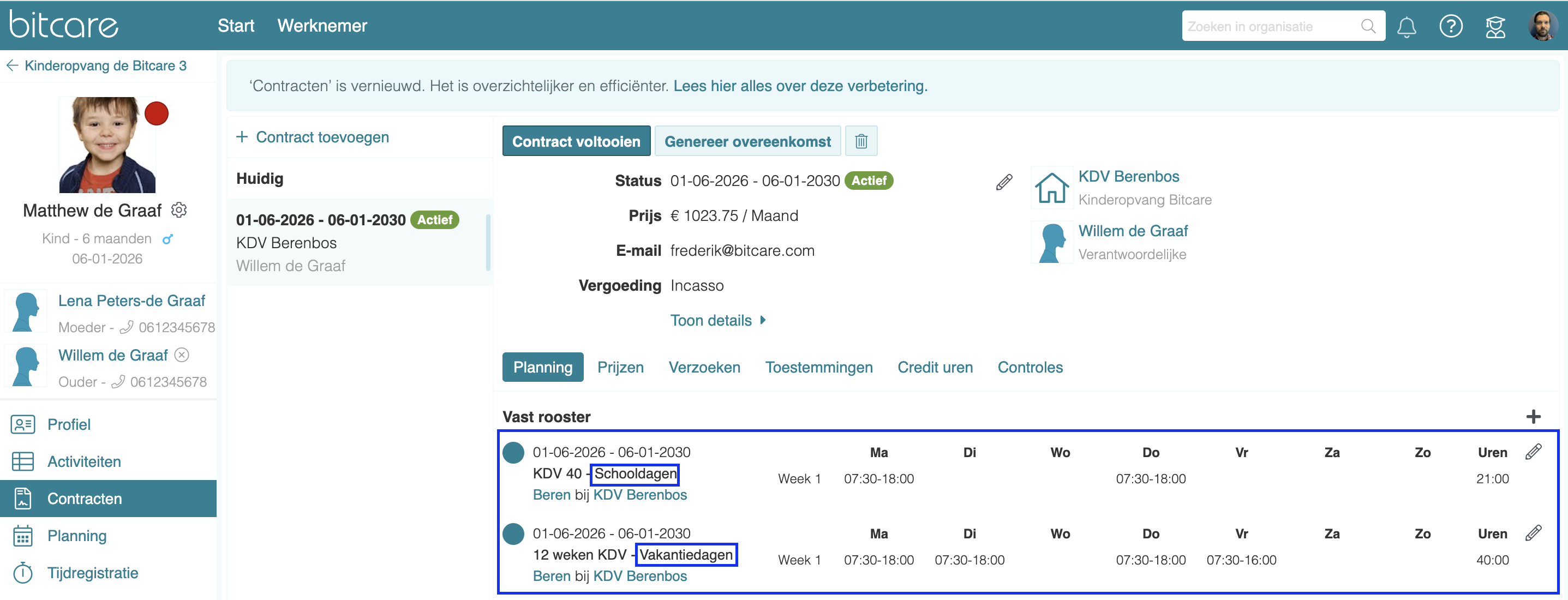
Task: Click the Planning calendar icon in sidebar
Action: 23,536
